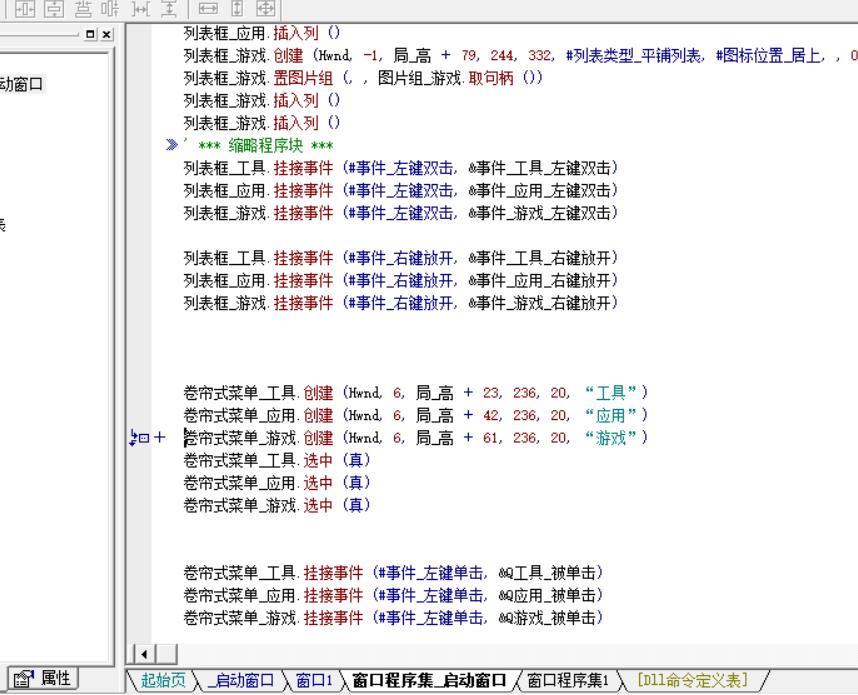Click the &事件_工具_右键放开 line

coord(401,257)
